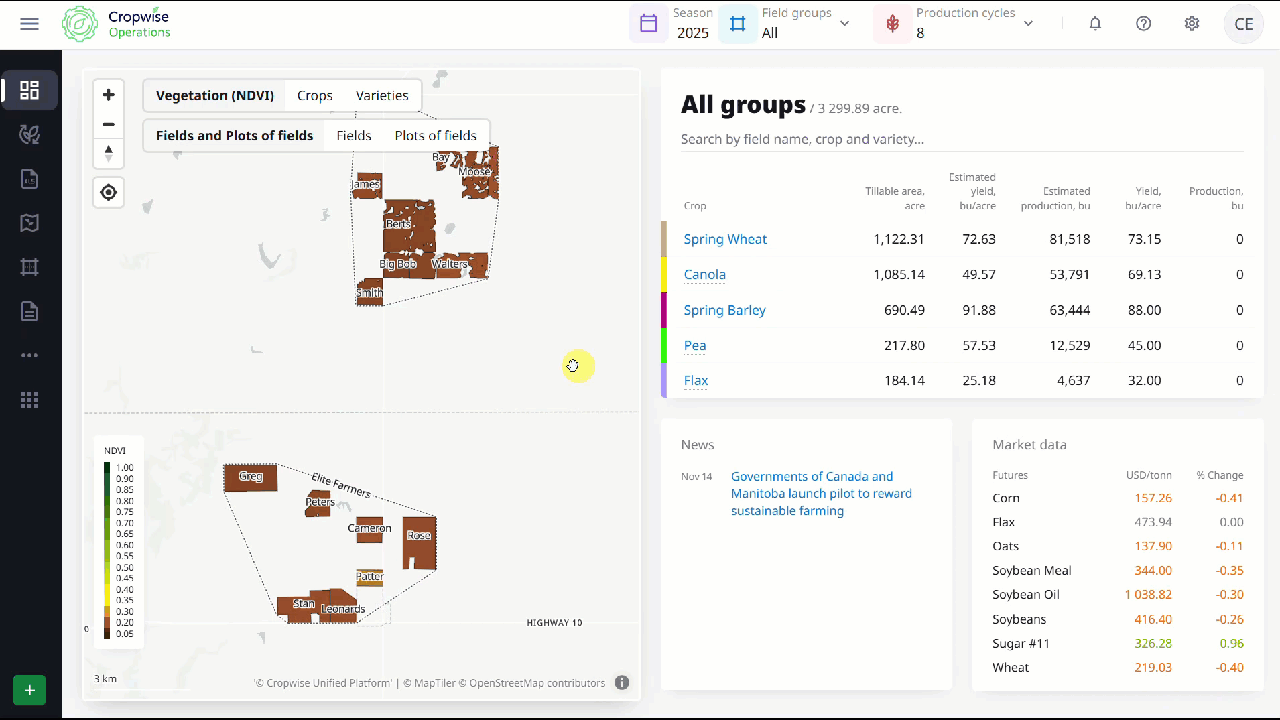
Task: Click the green add plus button
Action: (x=29, y=690)
